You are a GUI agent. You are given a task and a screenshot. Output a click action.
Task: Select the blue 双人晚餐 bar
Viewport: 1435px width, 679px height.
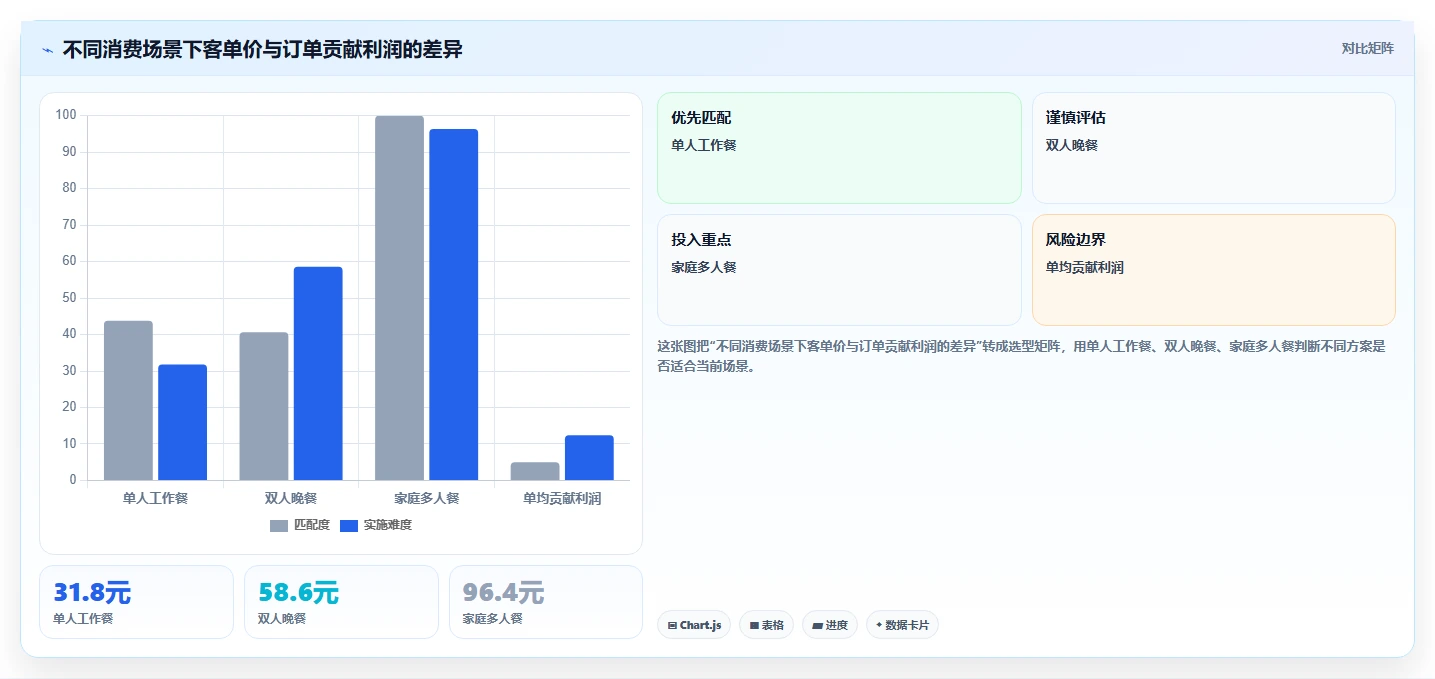tap(318, 373)
